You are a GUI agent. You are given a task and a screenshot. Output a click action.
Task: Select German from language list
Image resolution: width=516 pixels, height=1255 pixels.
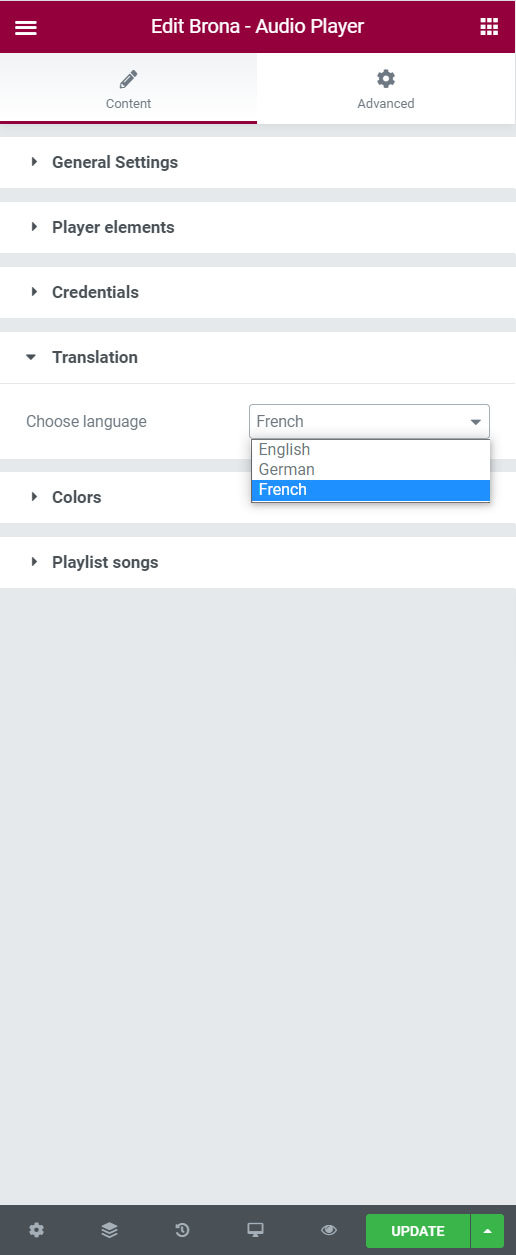(370, 470)
